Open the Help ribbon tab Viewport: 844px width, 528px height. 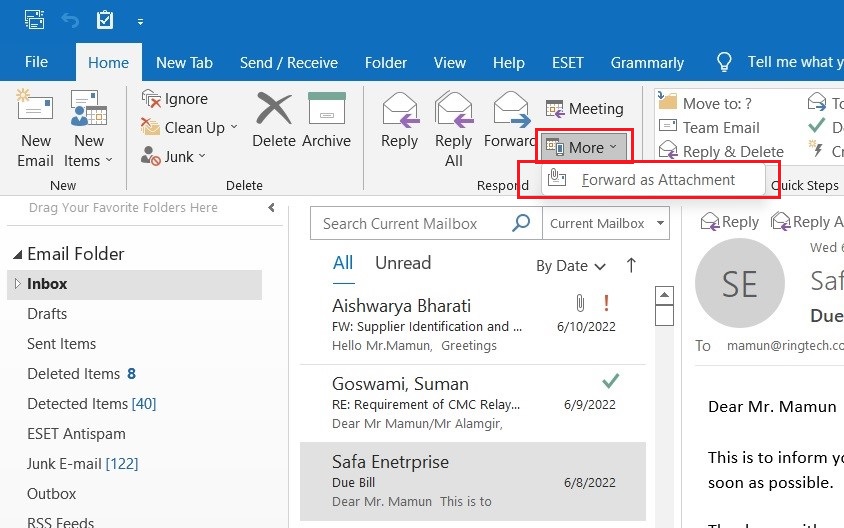tap(509, 62)
